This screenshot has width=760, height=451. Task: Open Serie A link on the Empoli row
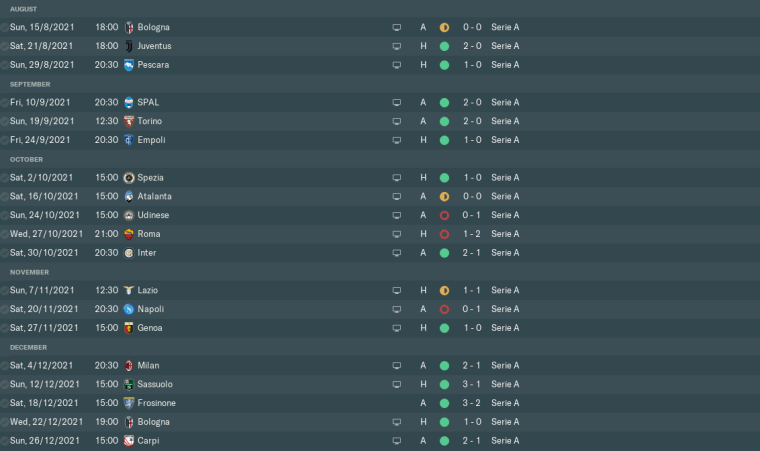pos(505,140)
